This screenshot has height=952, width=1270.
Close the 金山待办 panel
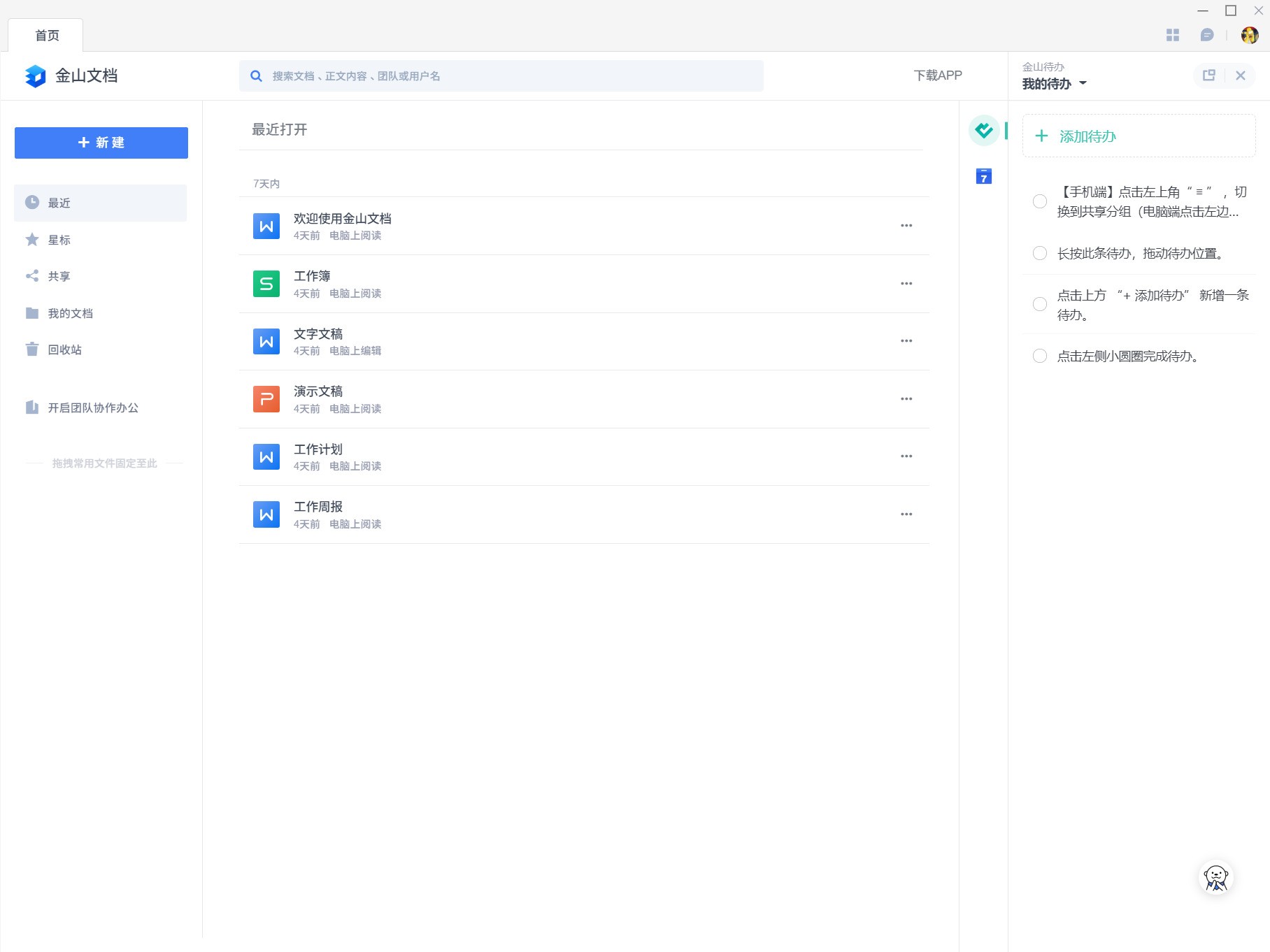[1241, 75]
